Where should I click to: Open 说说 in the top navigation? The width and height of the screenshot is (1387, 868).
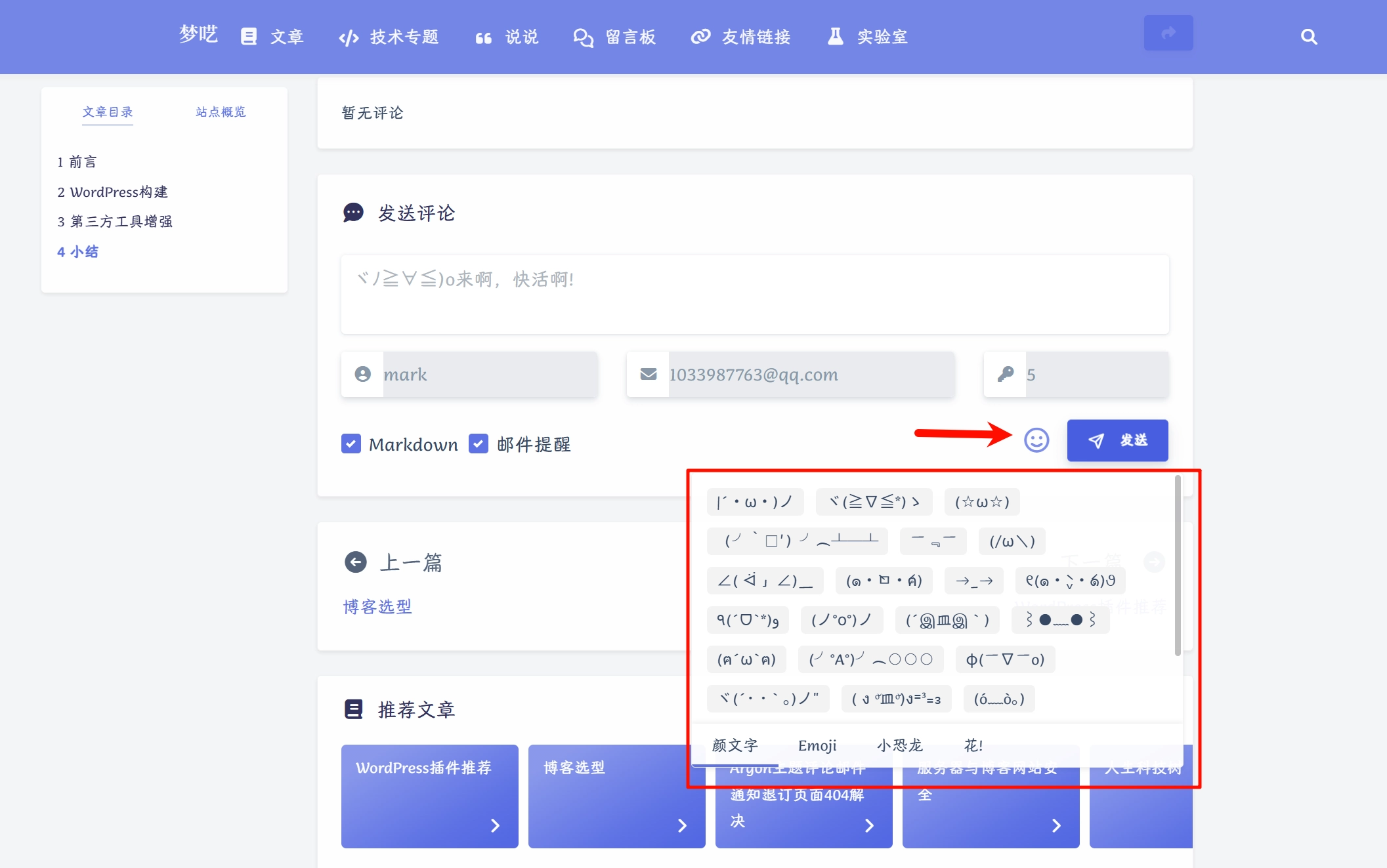pos(507,37)
